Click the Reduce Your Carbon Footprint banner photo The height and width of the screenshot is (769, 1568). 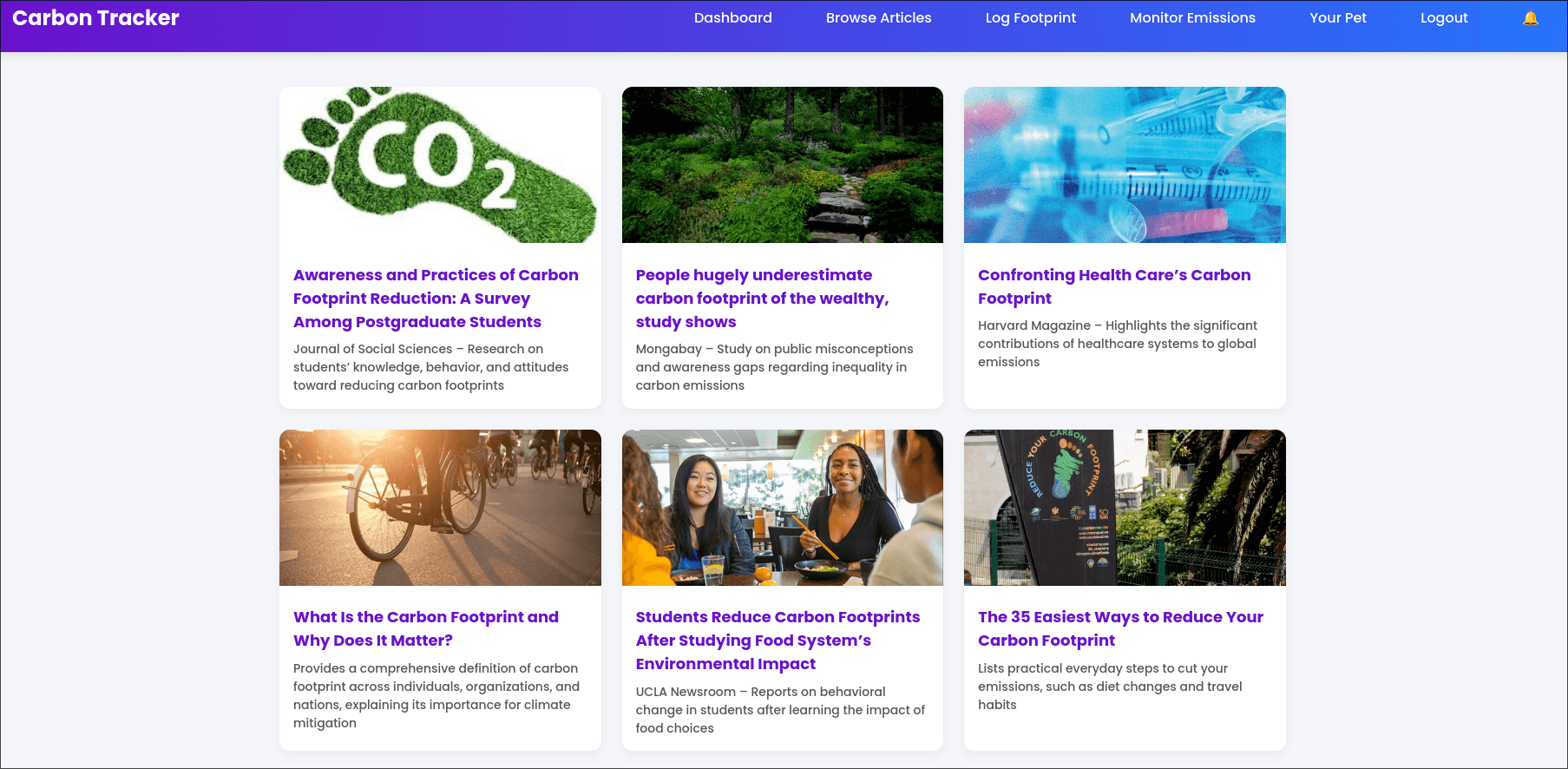tap(1125, 508)
